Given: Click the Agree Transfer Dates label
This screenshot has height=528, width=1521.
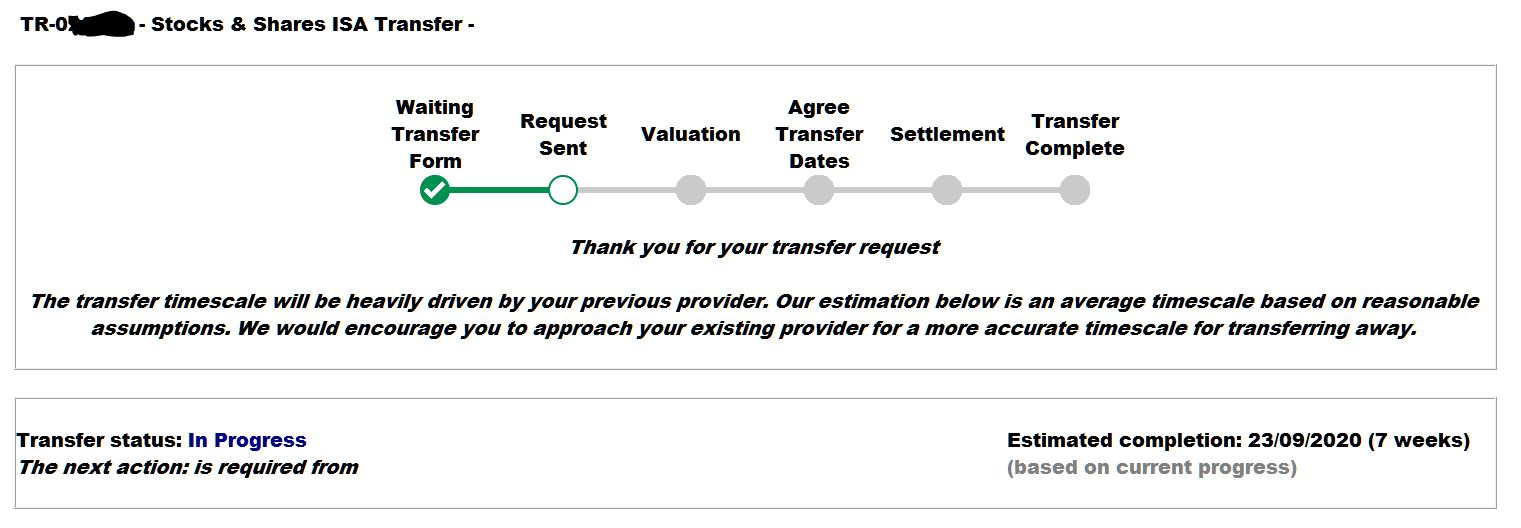Looking at the screenshot, I should [819, 134].
